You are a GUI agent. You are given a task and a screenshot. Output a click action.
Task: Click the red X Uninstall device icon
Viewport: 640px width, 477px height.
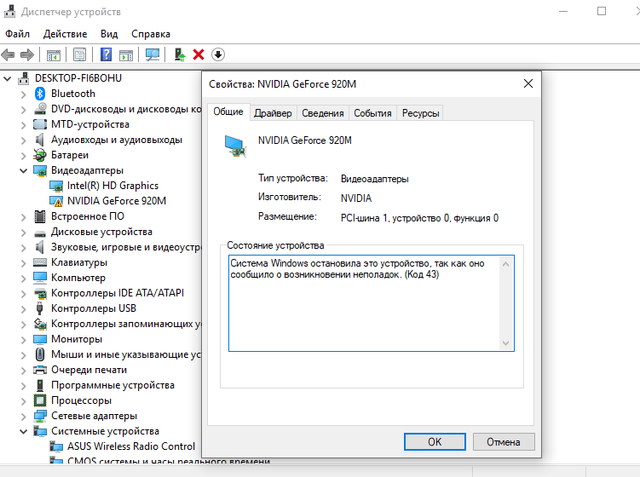[x=198, y=54]
